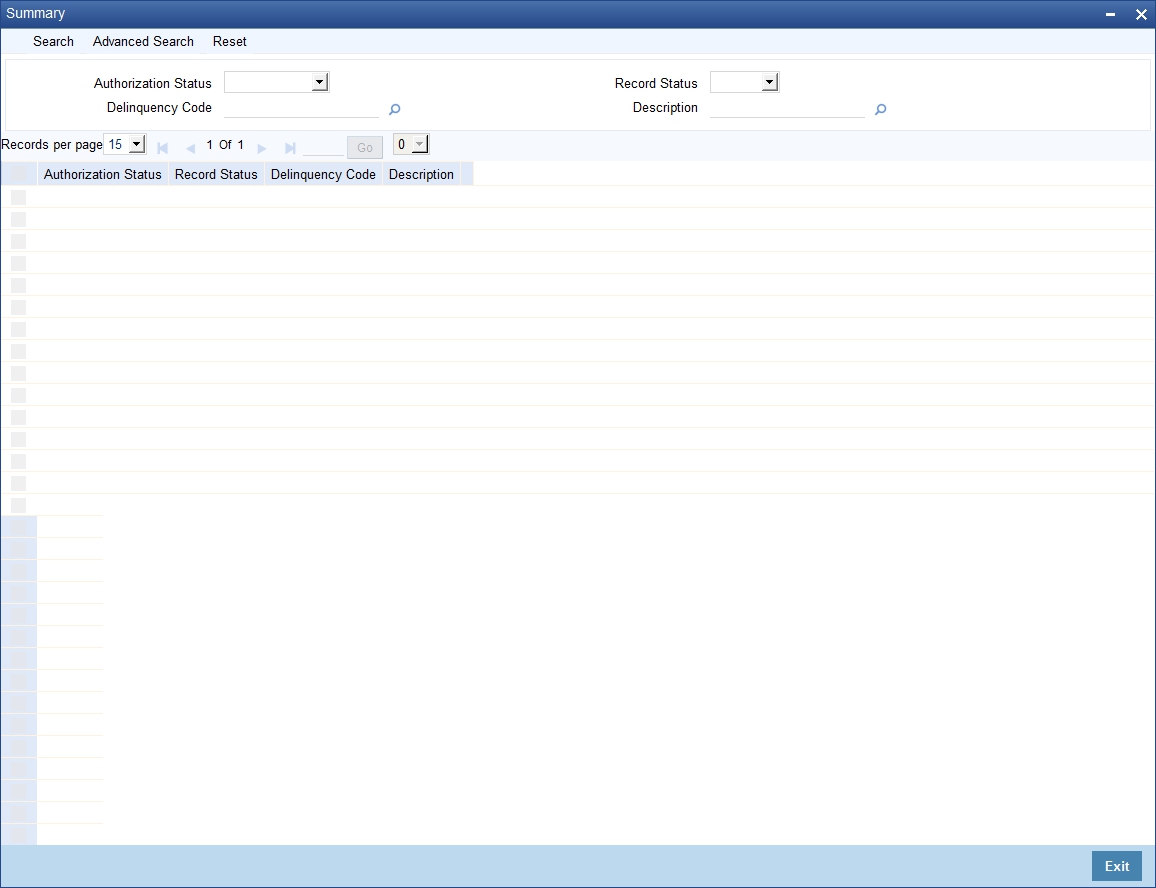The image size is (1156, 888).
Task: Open Advanced Search
Action: click(143, 41)
